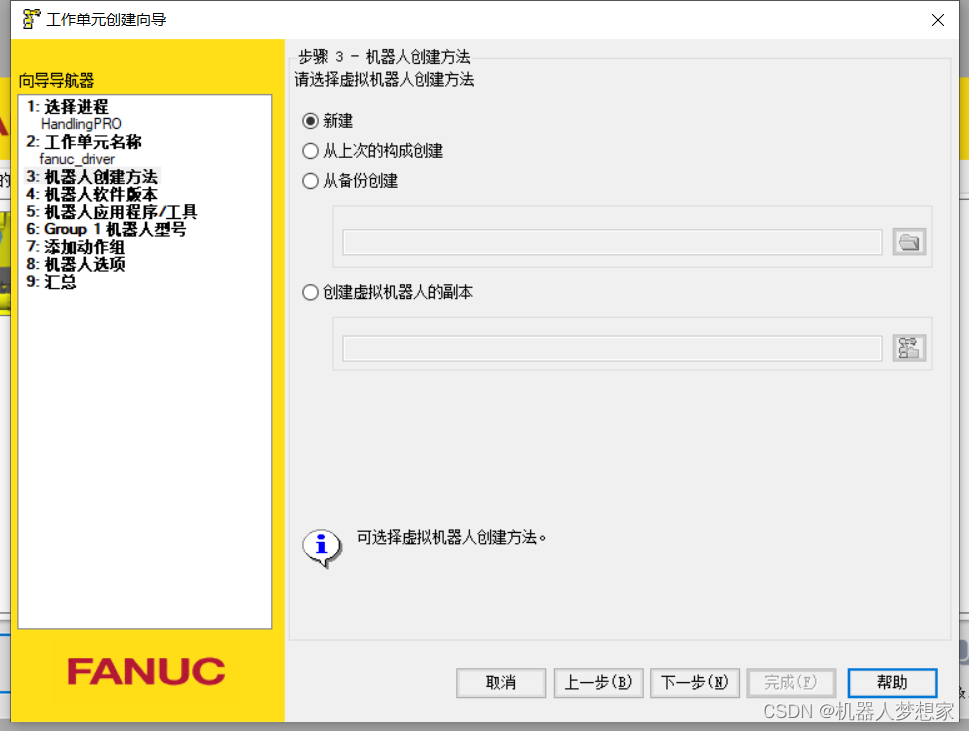Click the virtual robot copy browse icon
969x731 pixels.
909,348
